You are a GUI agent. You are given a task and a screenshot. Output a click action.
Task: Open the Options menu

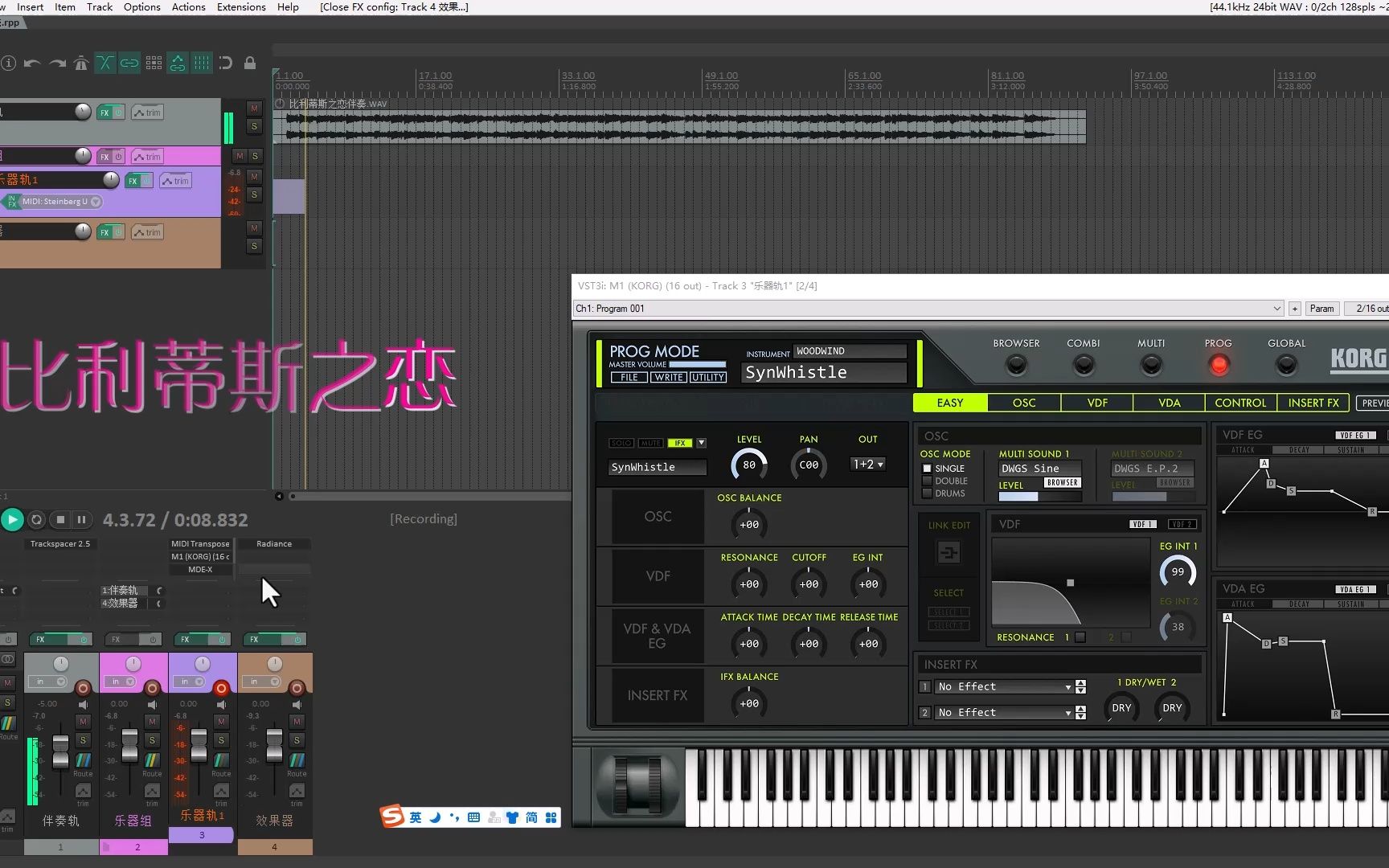(x=141, y=7)
